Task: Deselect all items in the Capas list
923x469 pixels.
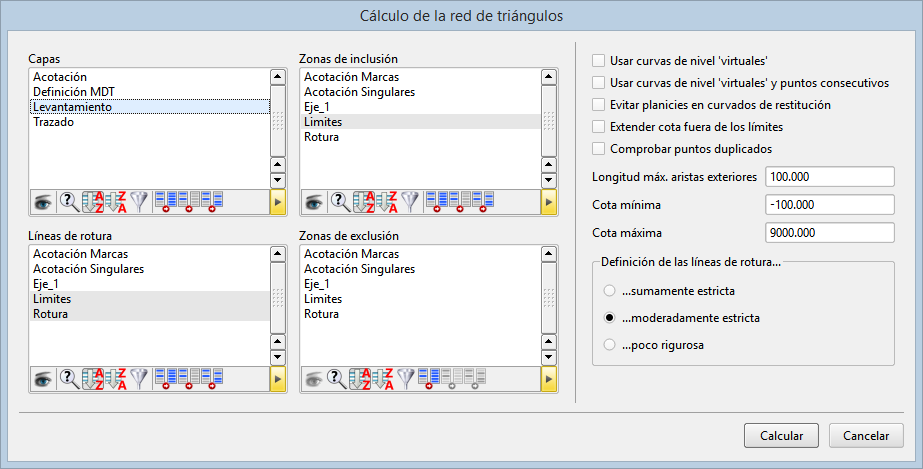Action: 188,202
